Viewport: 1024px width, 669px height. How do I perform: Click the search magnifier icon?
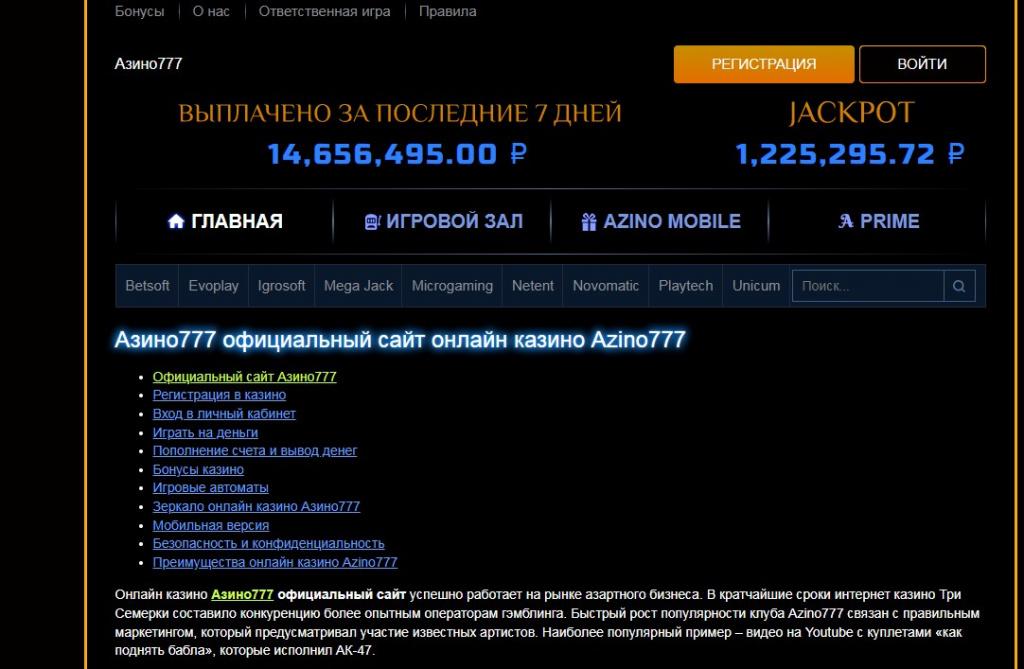(959, 286)
